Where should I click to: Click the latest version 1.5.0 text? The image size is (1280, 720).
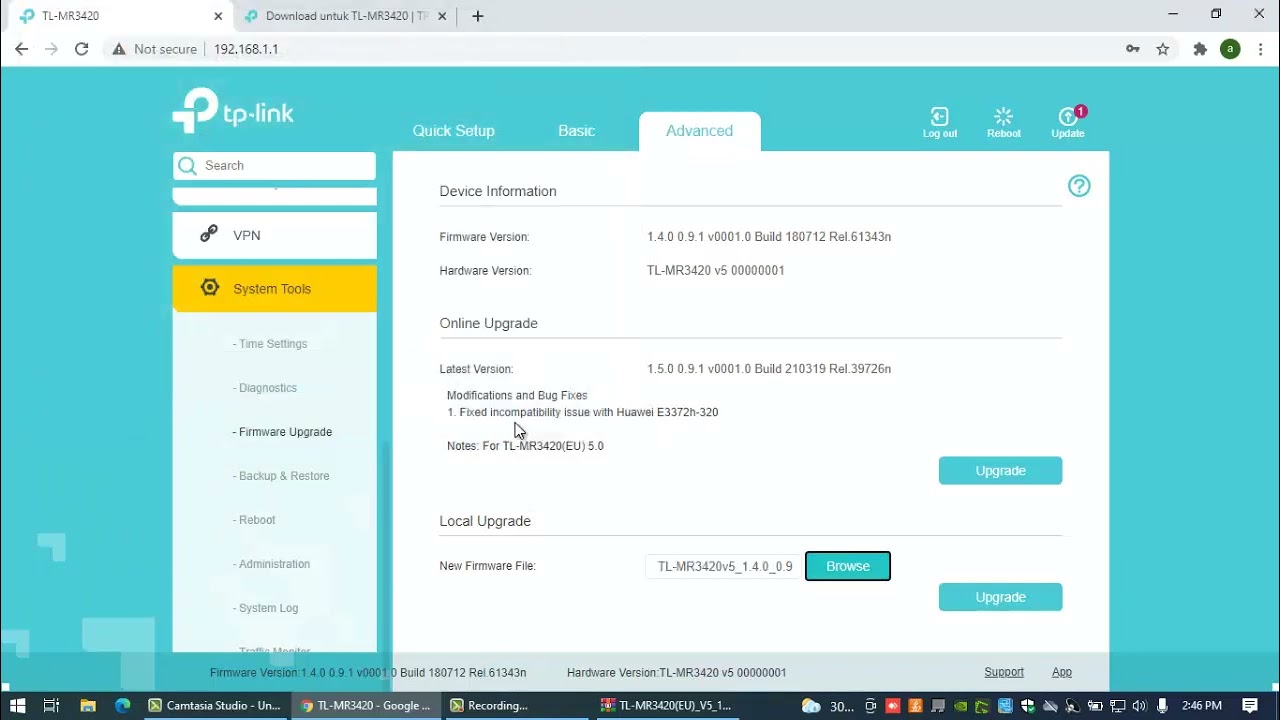click(769, 369)
